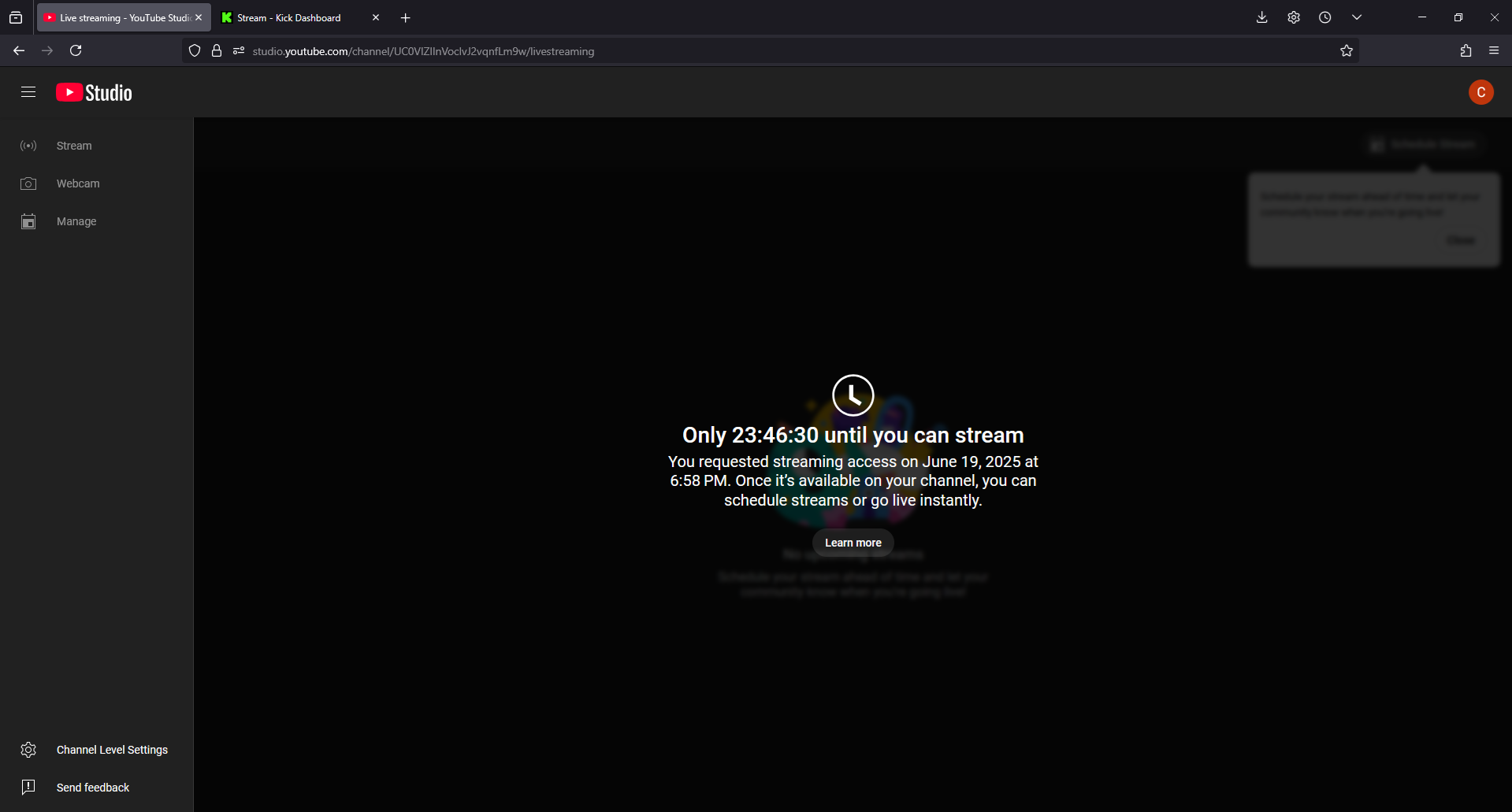Click the recent tabs icon in the title bar

tap(16, 17)
